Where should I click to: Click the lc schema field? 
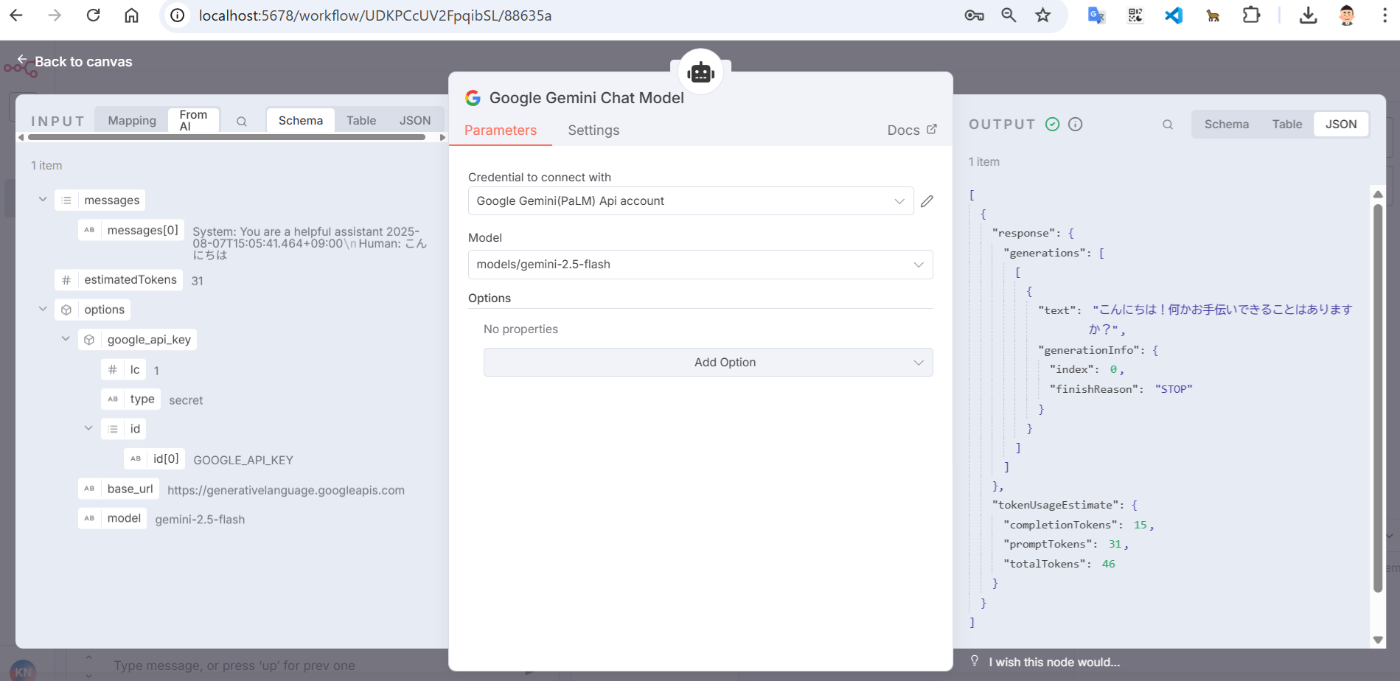tap(124, 370)
